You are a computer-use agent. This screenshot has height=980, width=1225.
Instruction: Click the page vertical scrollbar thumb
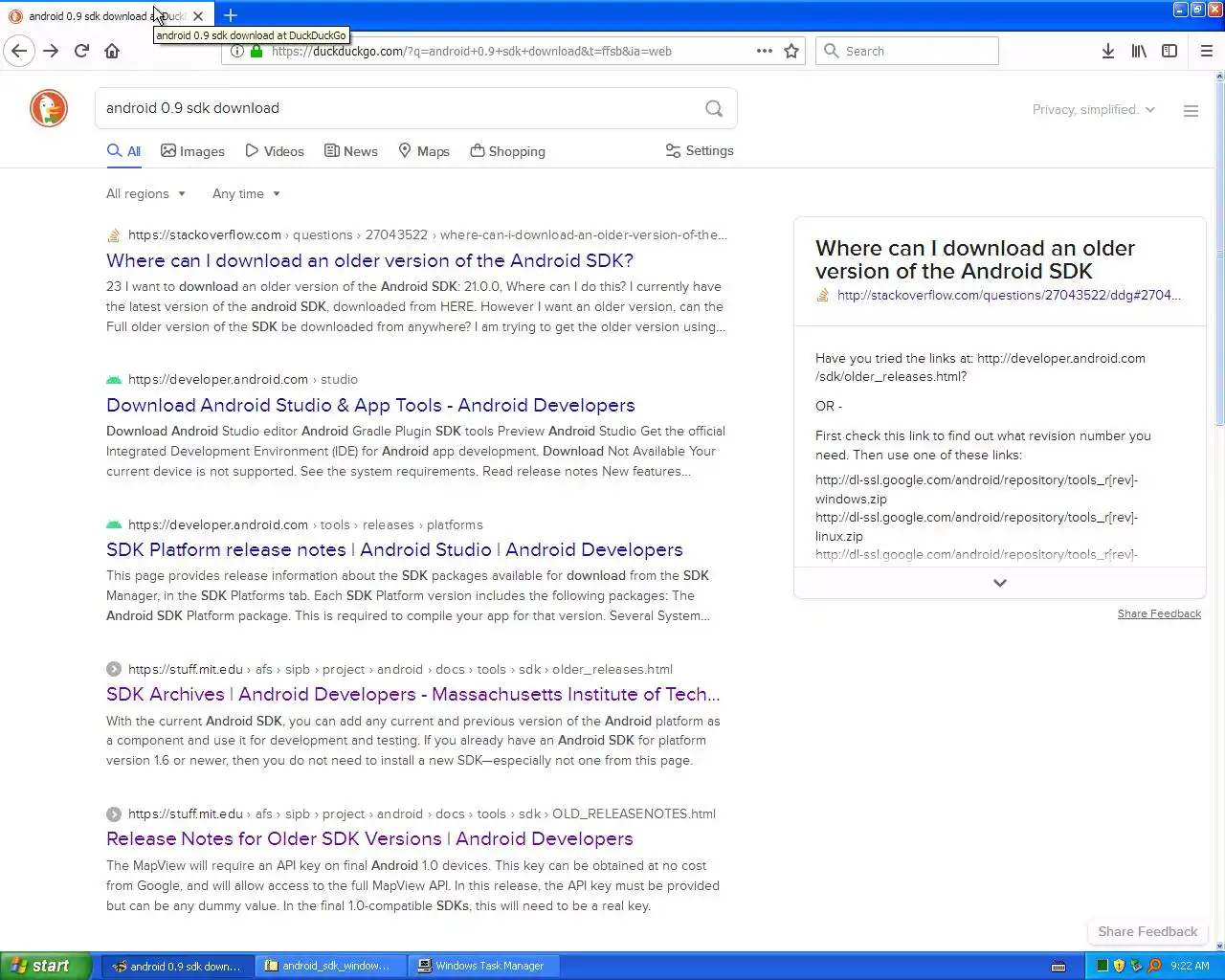click(1219, 254)
